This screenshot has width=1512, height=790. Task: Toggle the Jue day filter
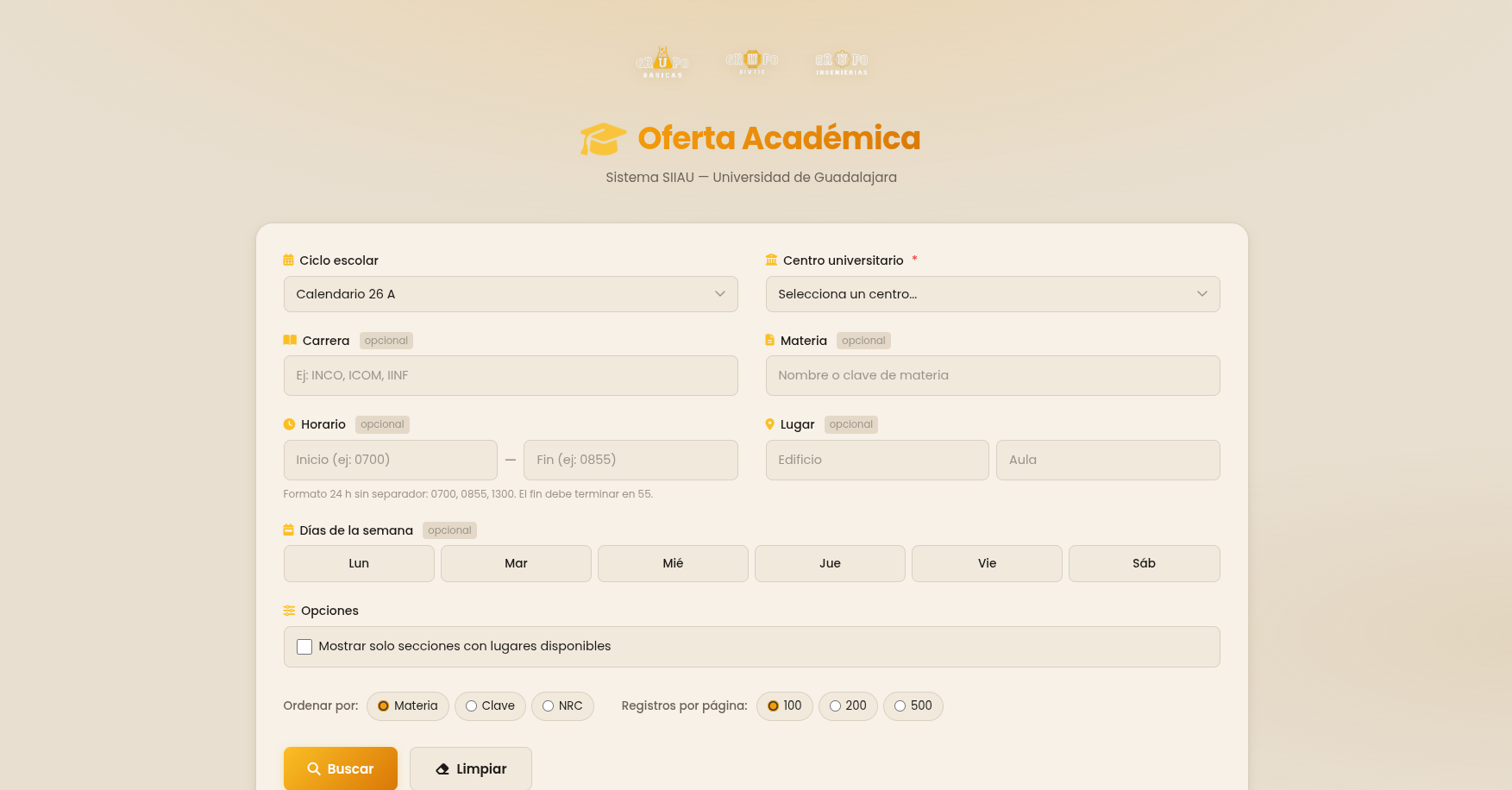[x=830, y=563]
